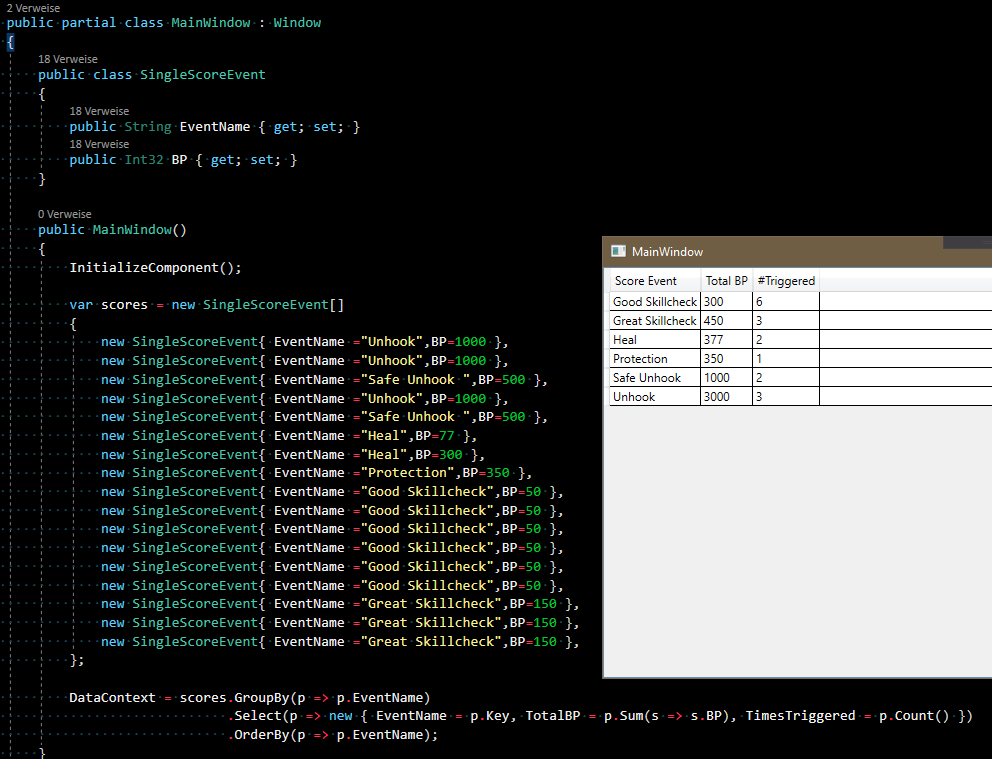Click the Total BP value 377
This screenshot has height=759, width=992.
714,340
